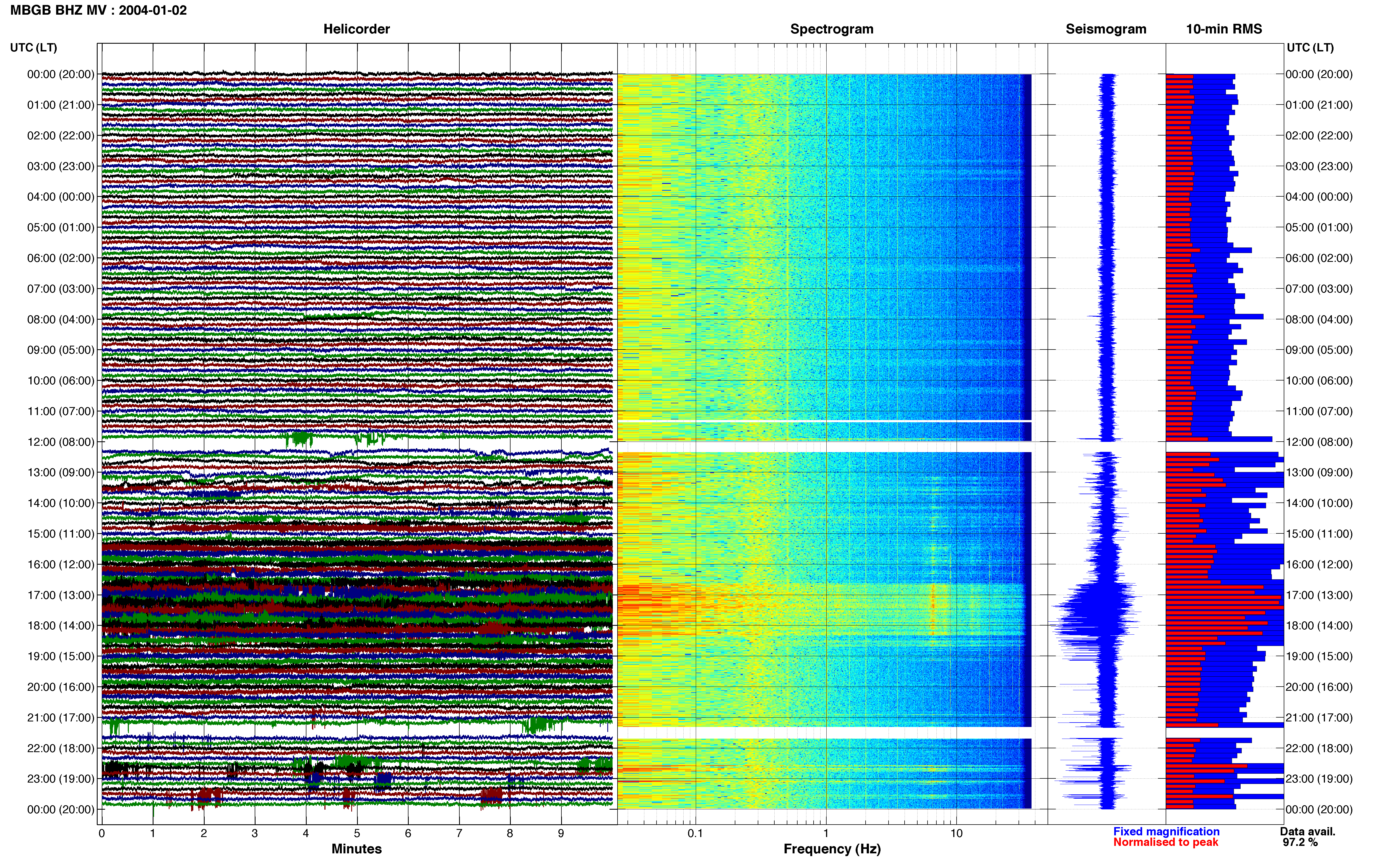Click the green spike cluster on helicorder before 12:00
Image resolution: width=1388 pixels, height=868 pixels.
click(300, 439)
